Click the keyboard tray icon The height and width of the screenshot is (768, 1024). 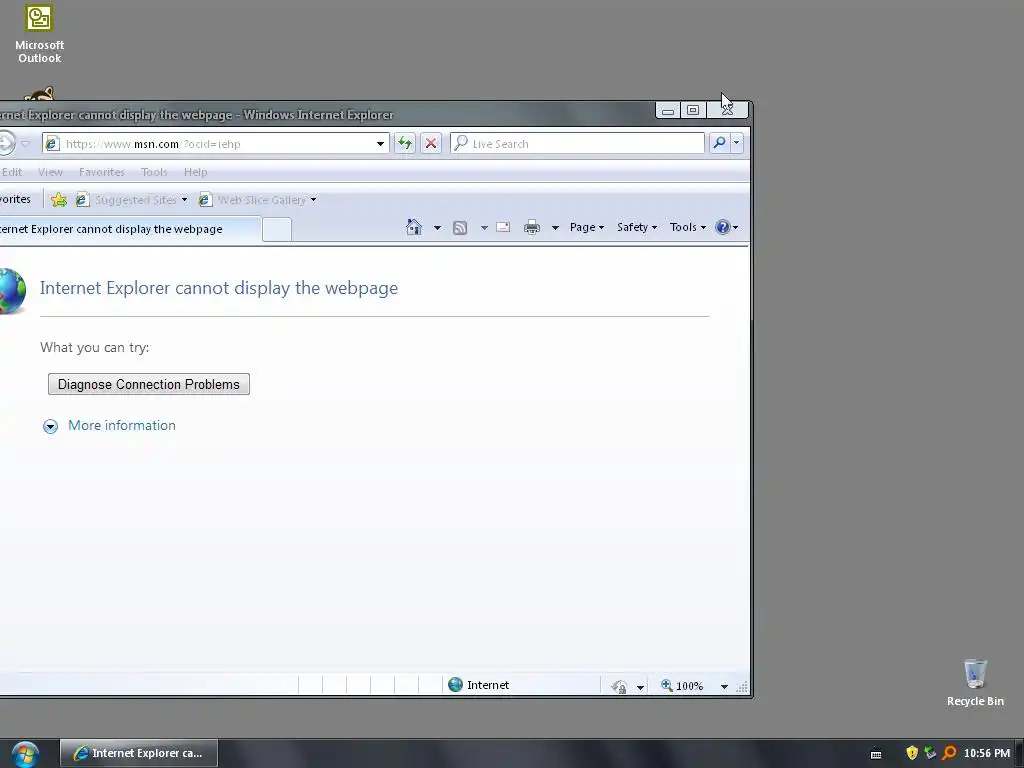[x=876, y=754]
